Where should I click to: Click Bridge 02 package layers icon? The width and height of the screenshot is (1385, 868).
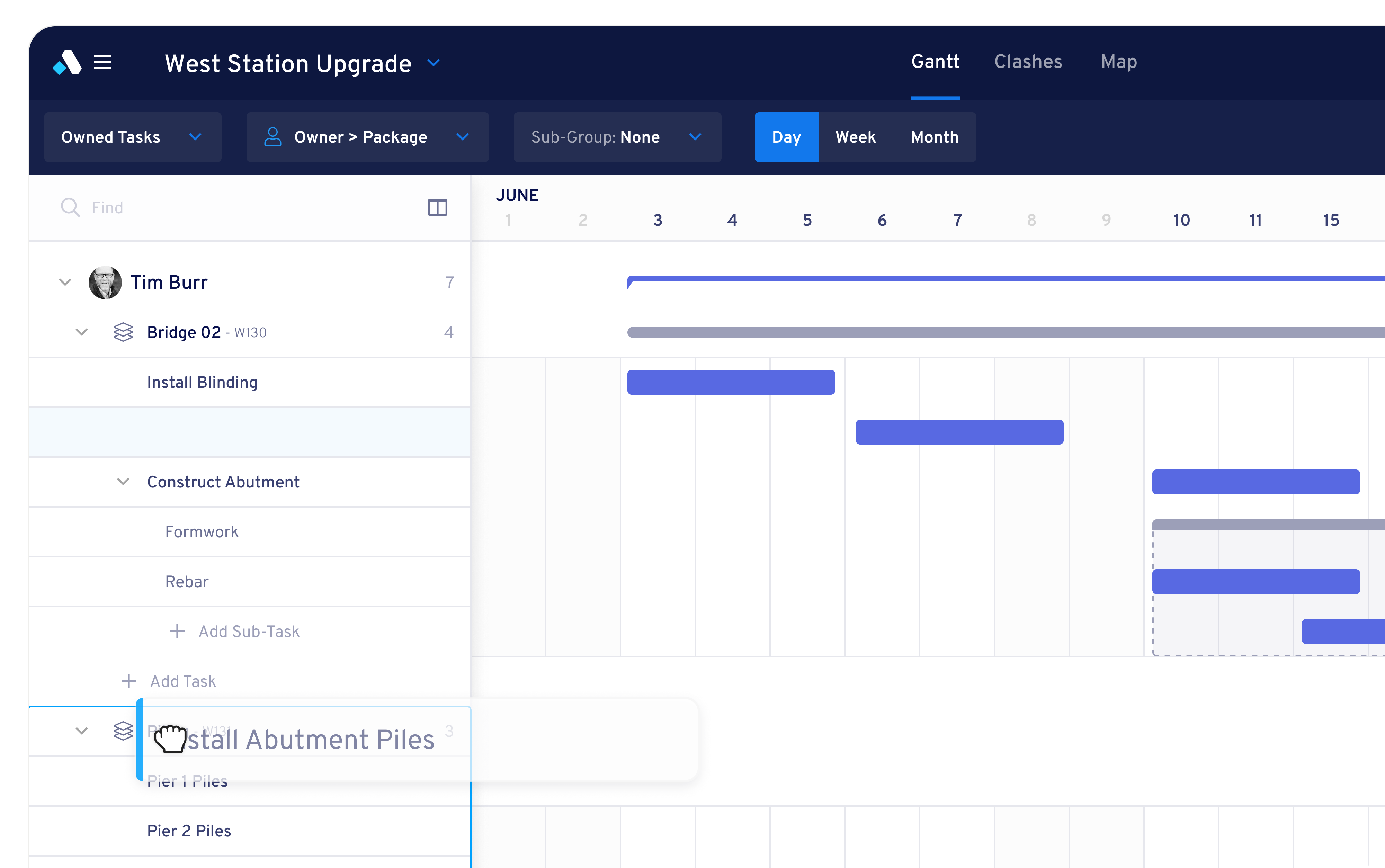pos(123,332)
